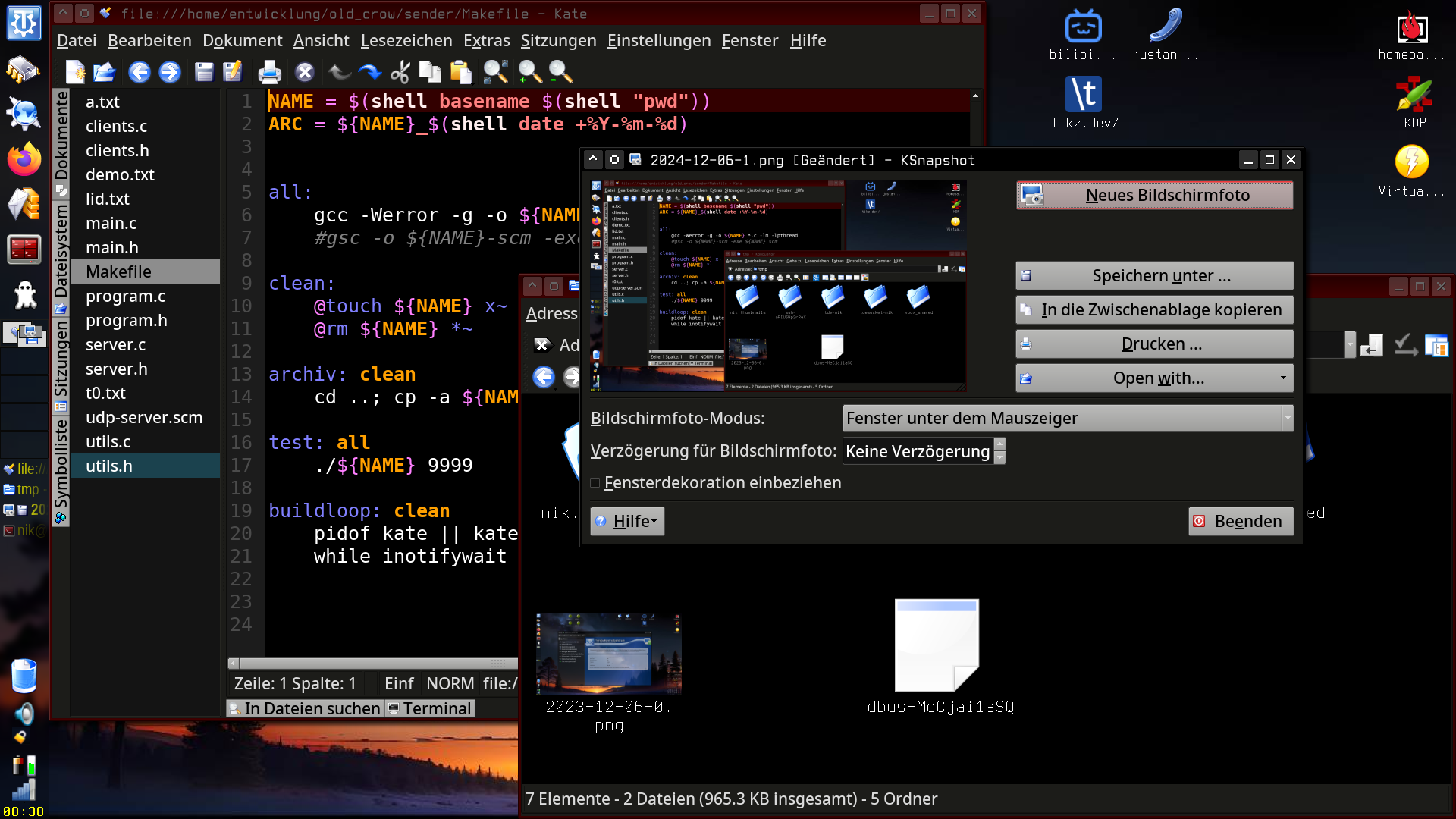
Task: Click the Save As floppy-with-pencil icon
Action: [233, 72]
